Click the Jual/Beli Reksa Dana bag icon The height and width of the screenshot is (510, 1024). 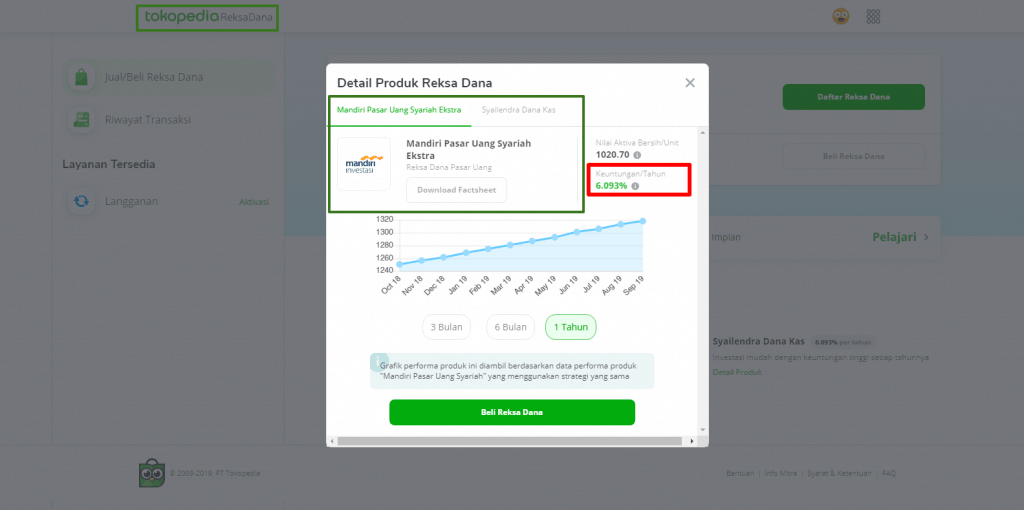(82, 77)
